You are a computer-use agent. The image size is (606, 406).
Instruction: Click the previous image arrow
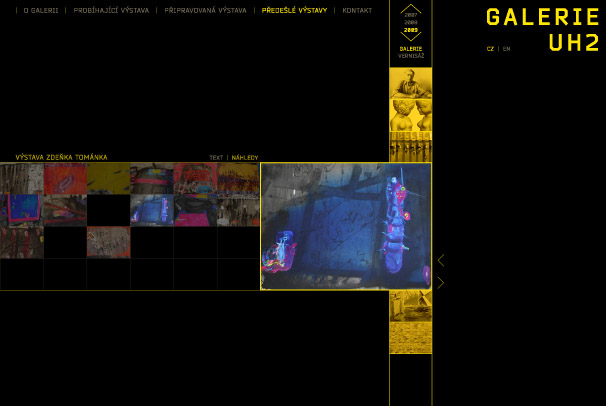(x=441, y=261)
